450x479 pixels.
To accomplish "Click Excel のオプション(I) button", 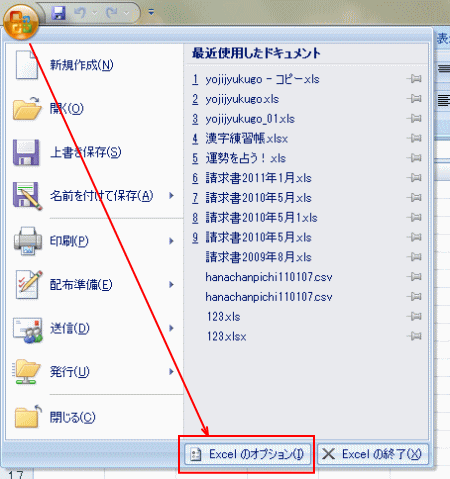I will (247, 454).
